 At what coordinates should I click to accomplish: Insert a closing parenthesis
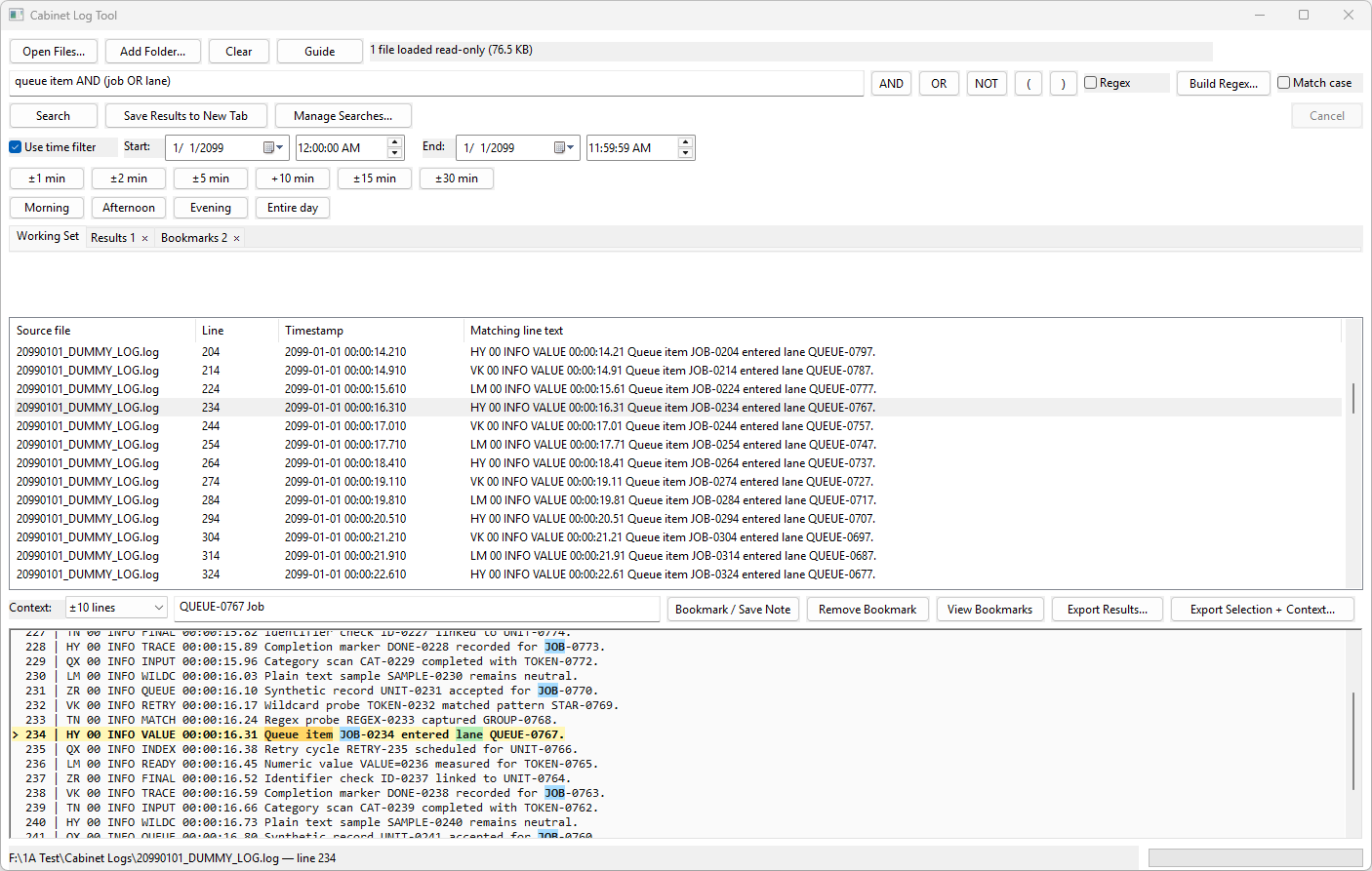[1064, 84]
